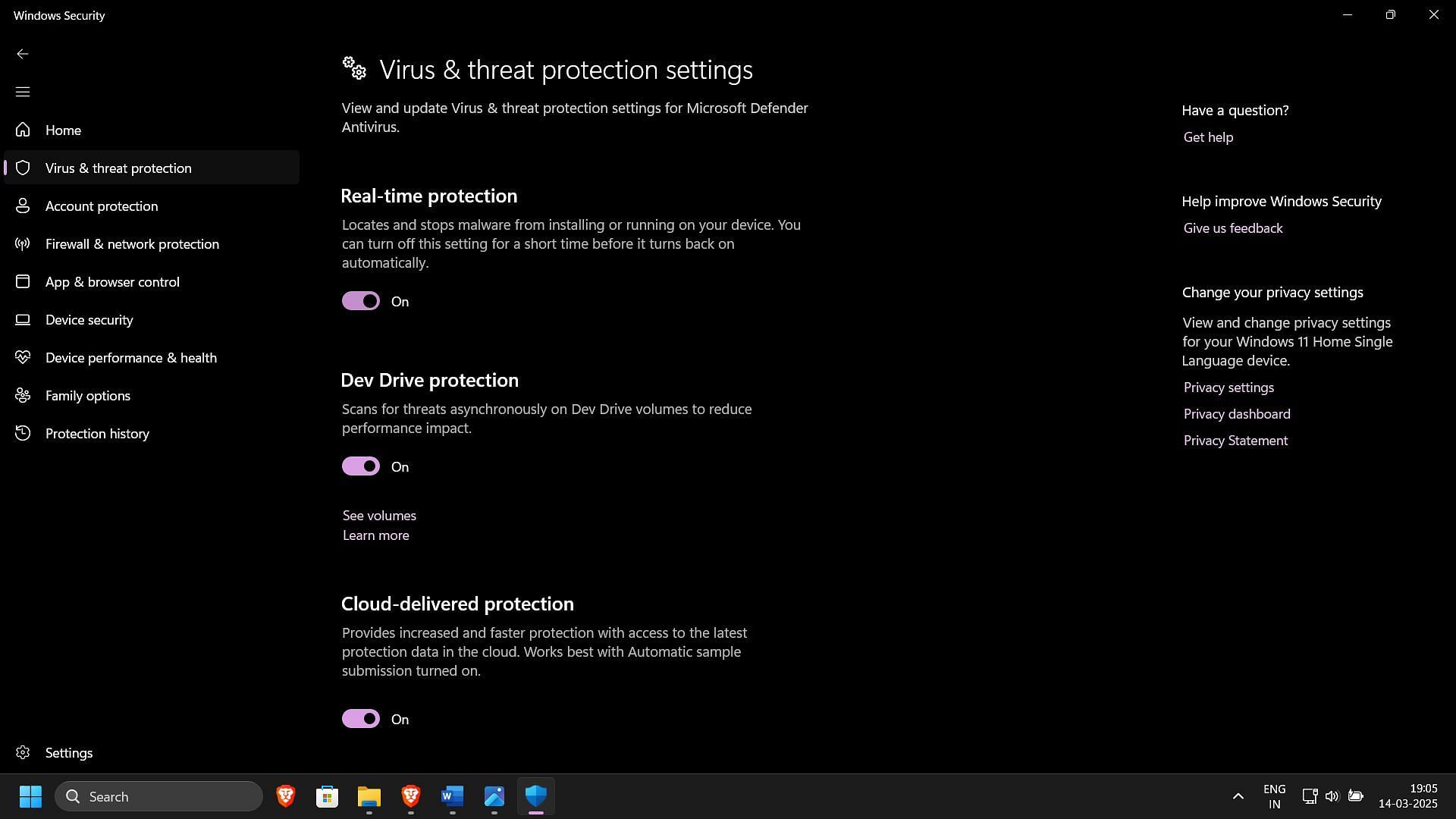1456x819 pixels.
Task: Click the App & browser control window icon
Action: pyautogui.click(x=23, y=281)
